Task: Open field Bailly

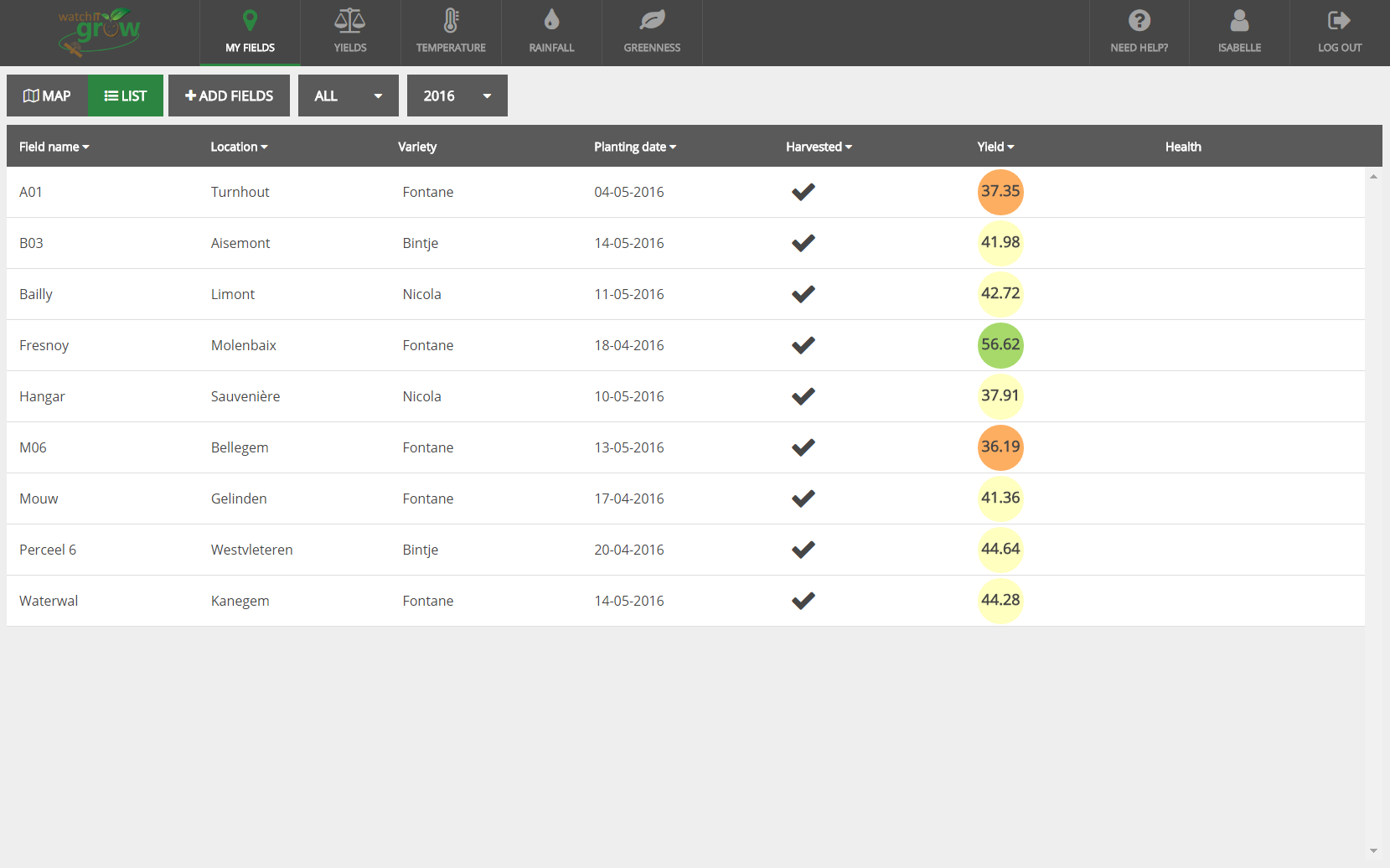Action: 36,294
